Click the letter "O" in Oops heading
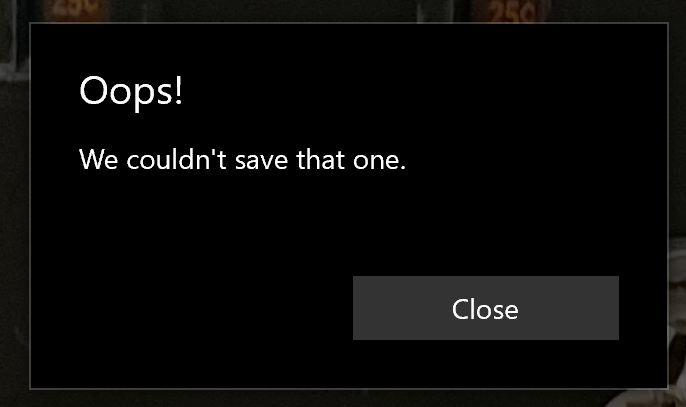686x407 pixels. click(93, 90)
